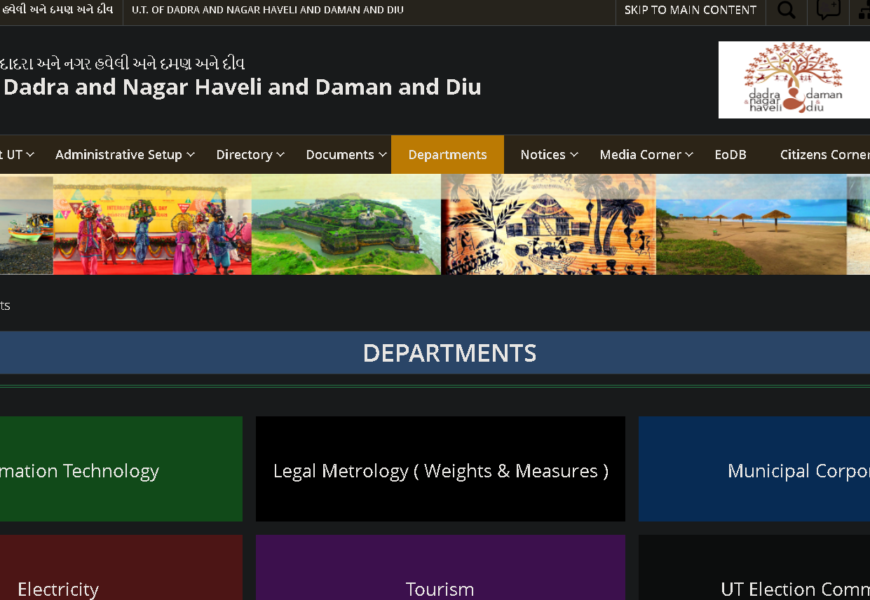Open the UT Election Commission tile

point(754,568)
